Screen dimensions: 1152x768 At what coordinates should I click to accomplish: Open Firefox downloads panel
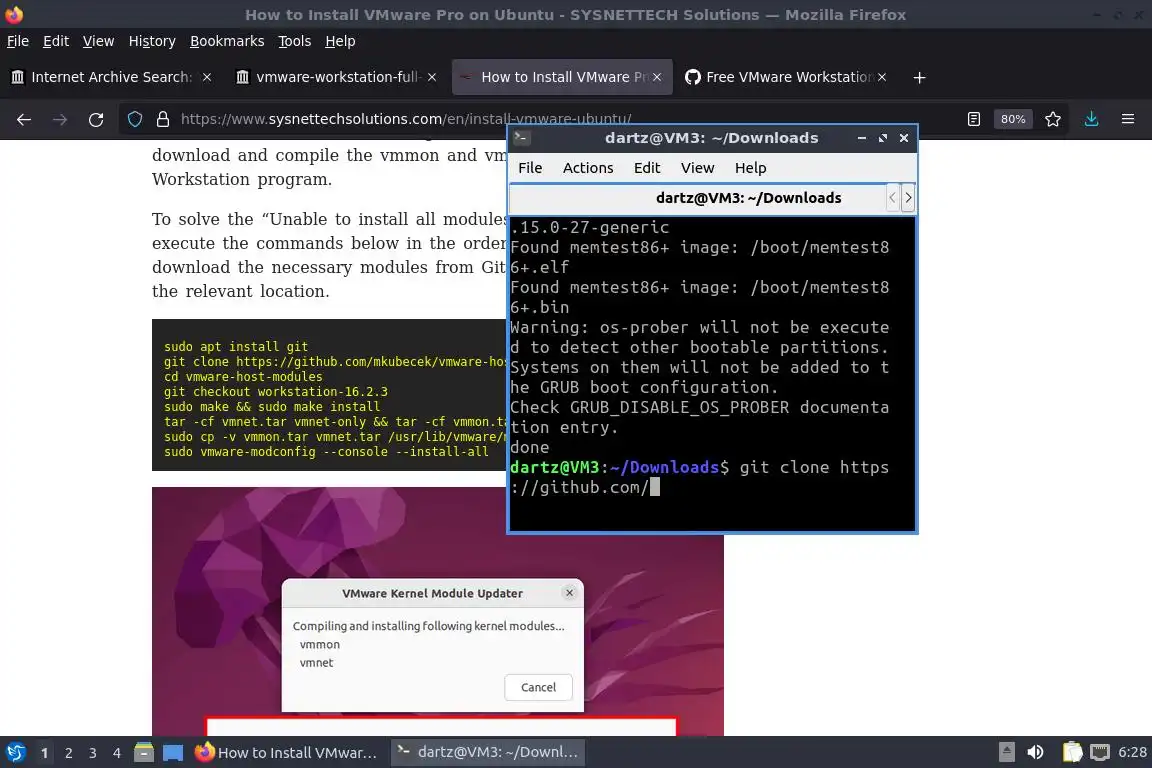[1092, 119]
